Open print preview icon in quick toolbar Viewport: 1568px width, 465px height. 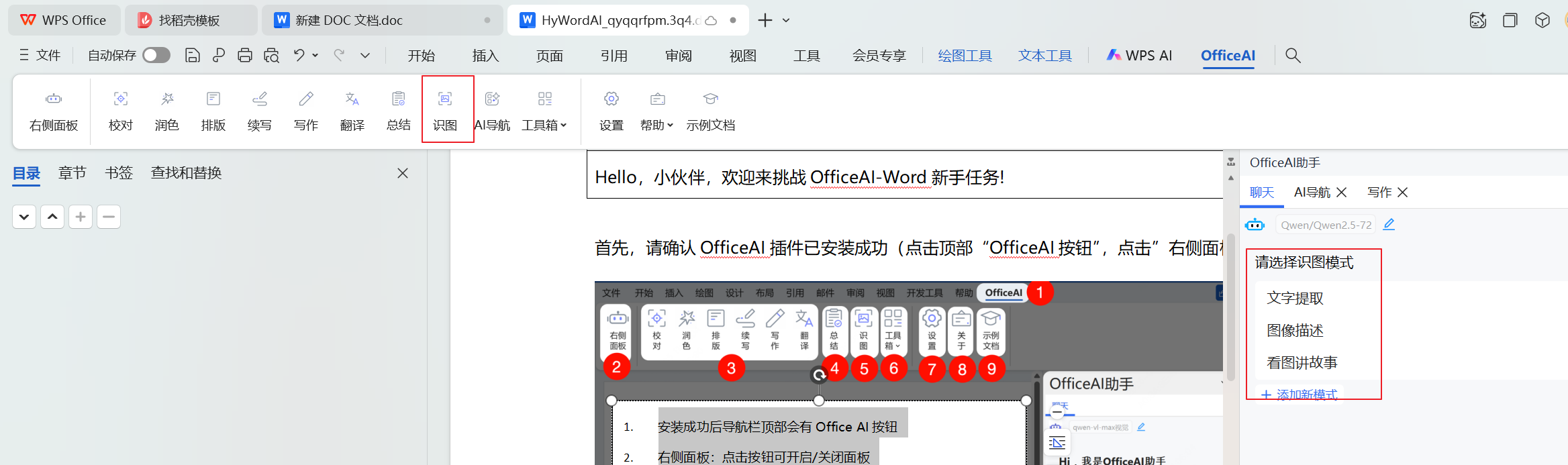[271, 55]
